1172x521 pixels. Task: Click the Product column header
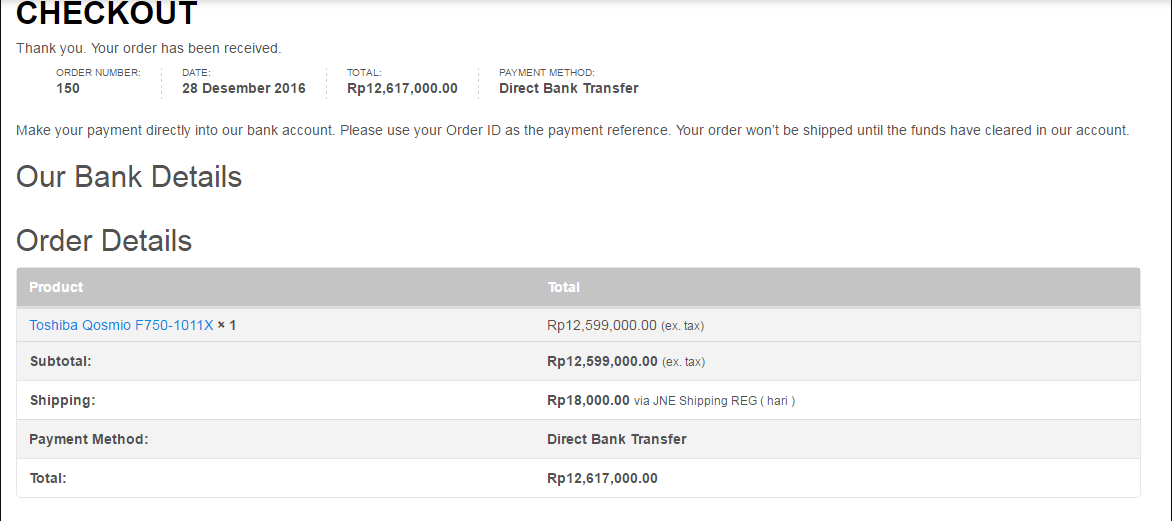[x=56, y=287]
